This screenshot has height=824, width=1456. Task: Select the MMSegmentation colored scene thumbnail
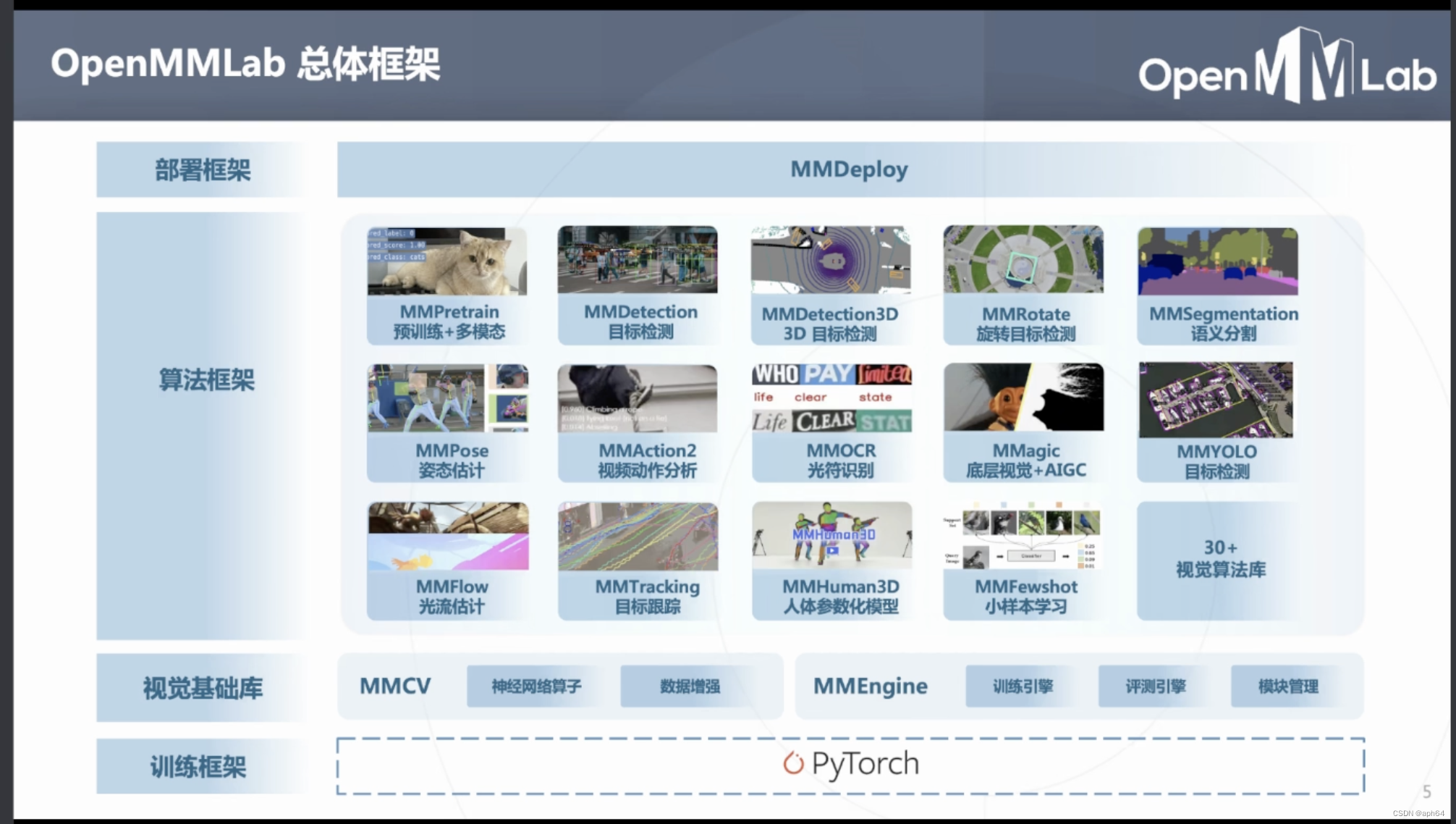coord(1218,261)
